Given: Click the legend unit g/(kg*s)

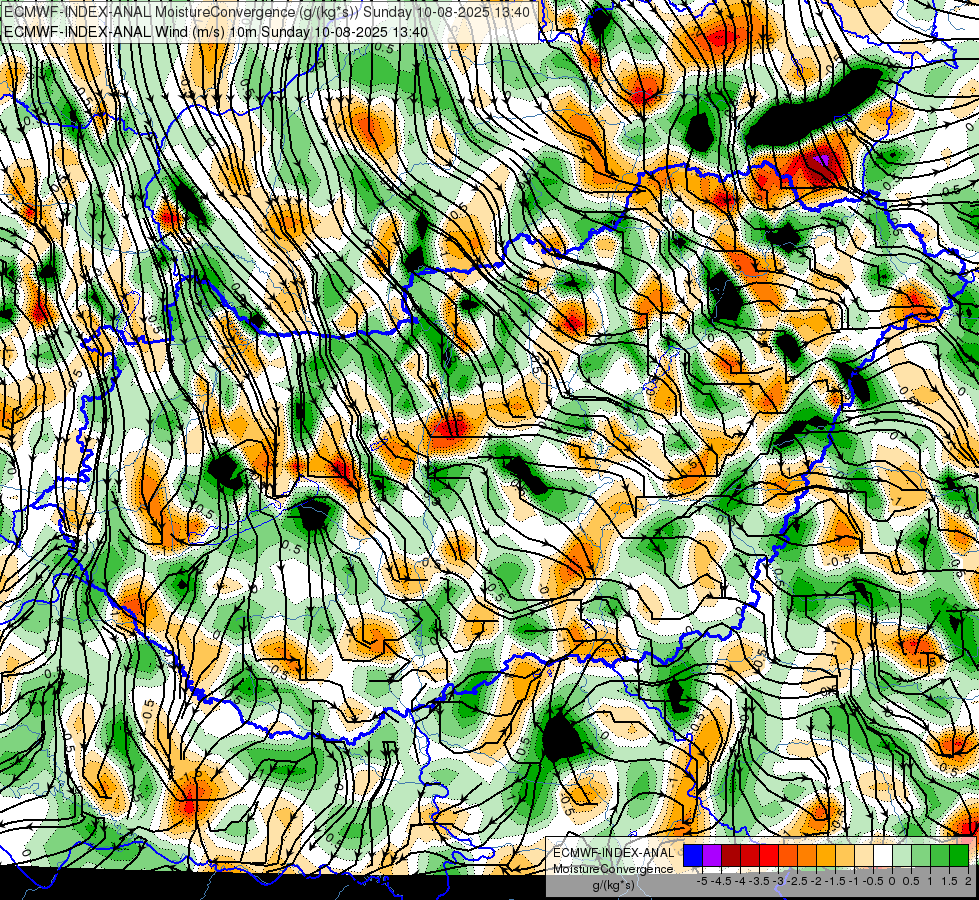Looking at the screenshot, I should click(613, 885).
